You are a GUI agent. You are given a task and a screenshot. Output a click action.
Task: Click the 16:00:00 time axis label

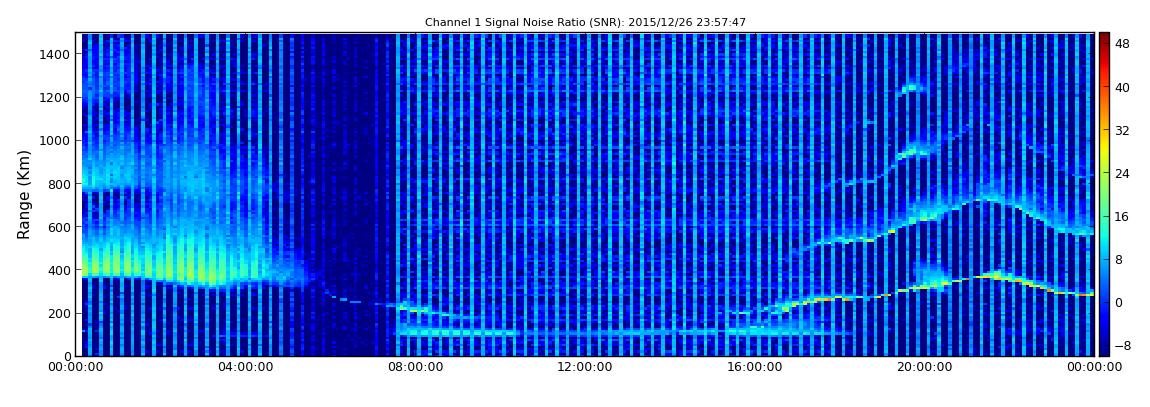(755, 367)
